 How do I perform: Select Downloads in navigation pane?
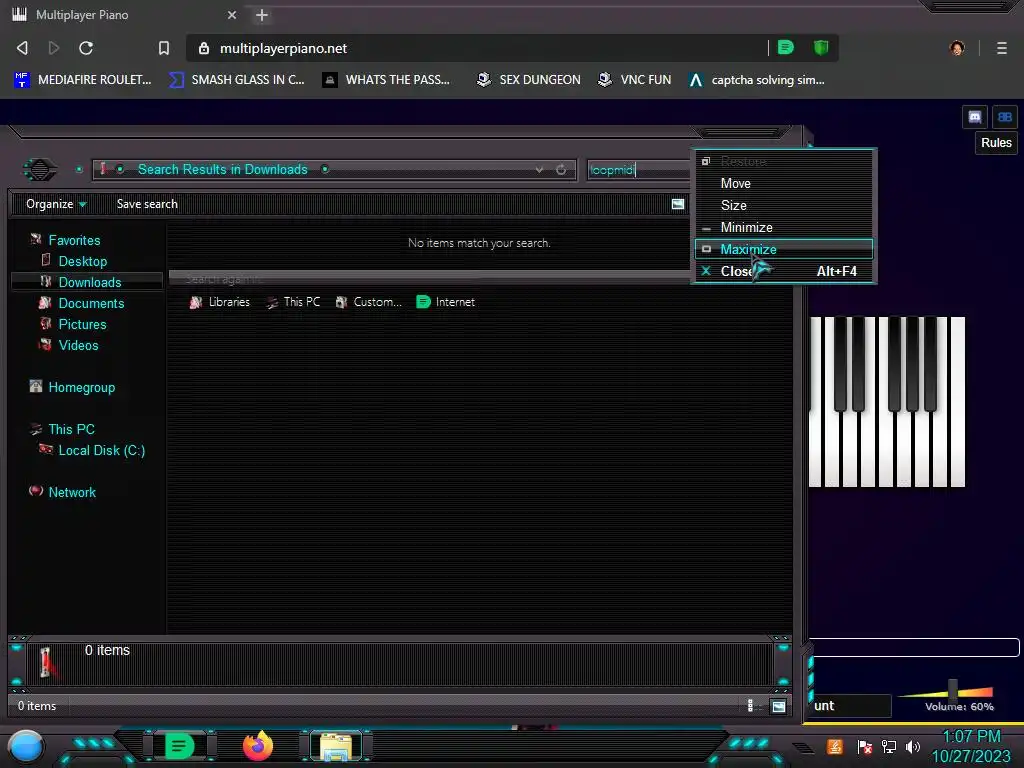(x=89, y=282)
